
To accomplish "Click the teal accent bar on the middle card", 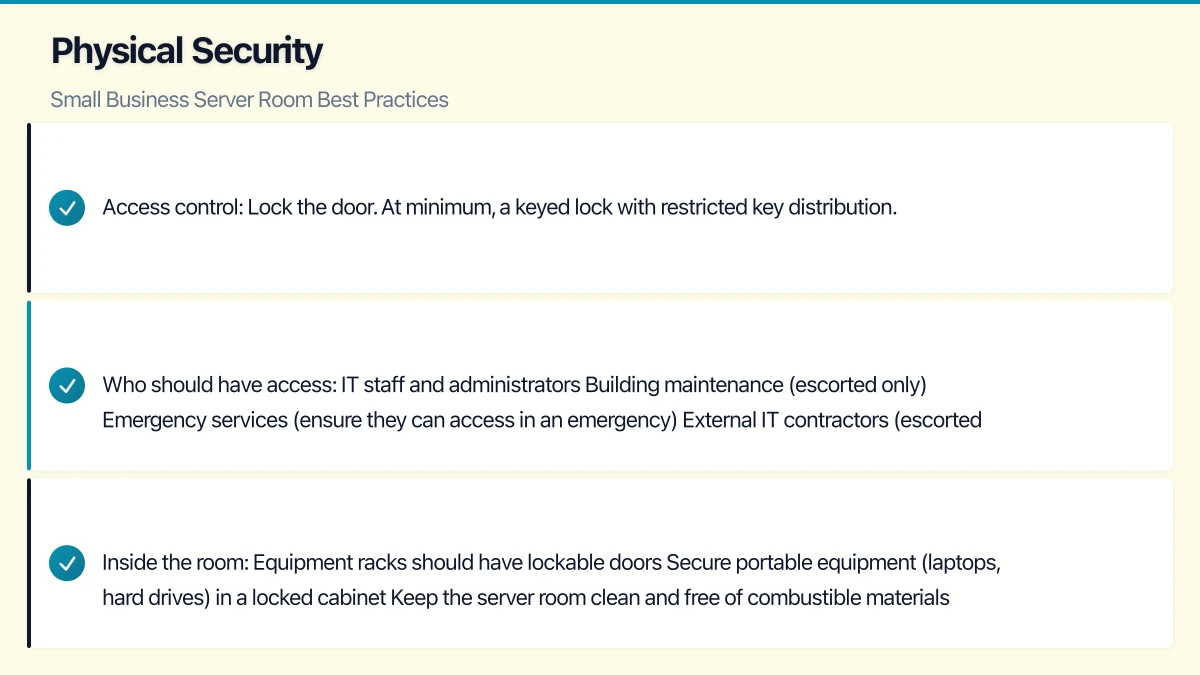I will (x=29, y=385).
